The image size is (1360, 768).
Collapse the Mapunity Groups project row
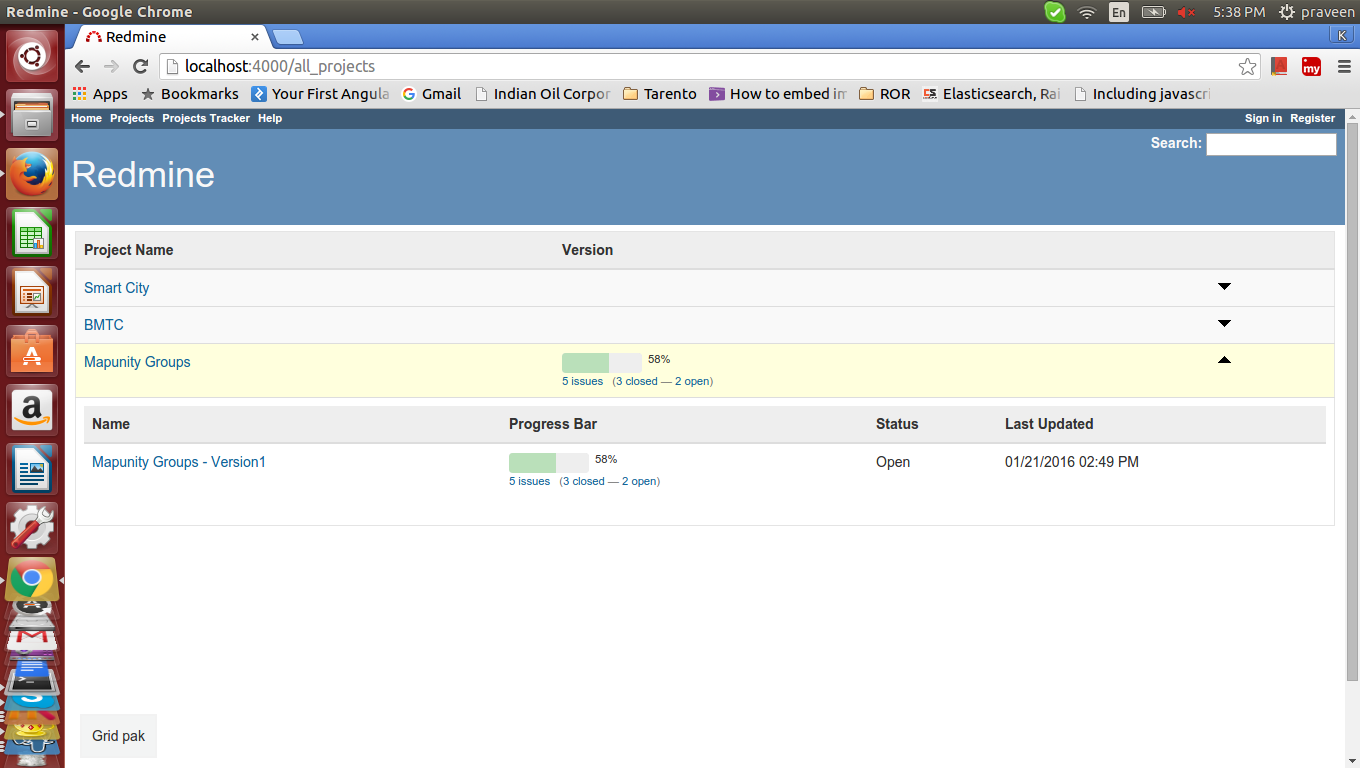pyautogui.click(x=1224, y=360)
